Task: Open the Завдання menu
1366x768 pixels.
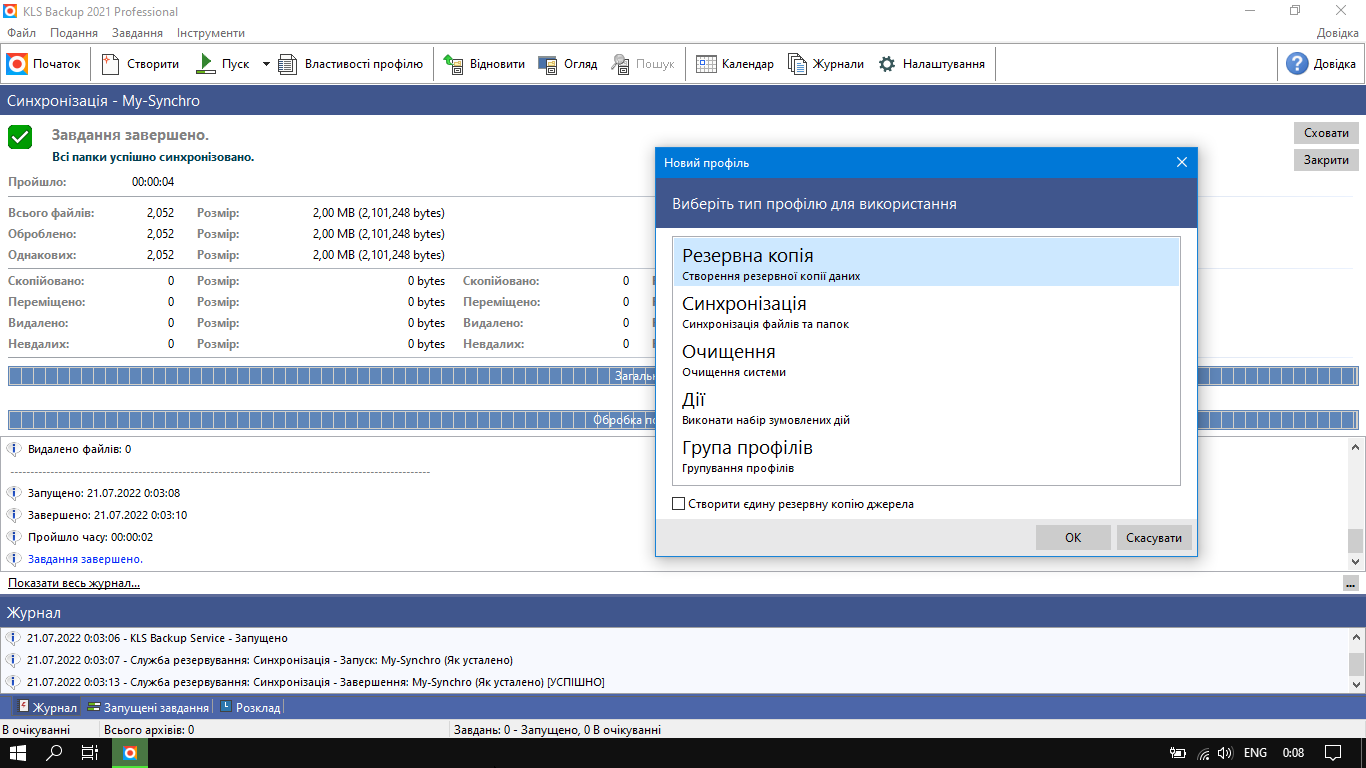Action: point(137,33)
